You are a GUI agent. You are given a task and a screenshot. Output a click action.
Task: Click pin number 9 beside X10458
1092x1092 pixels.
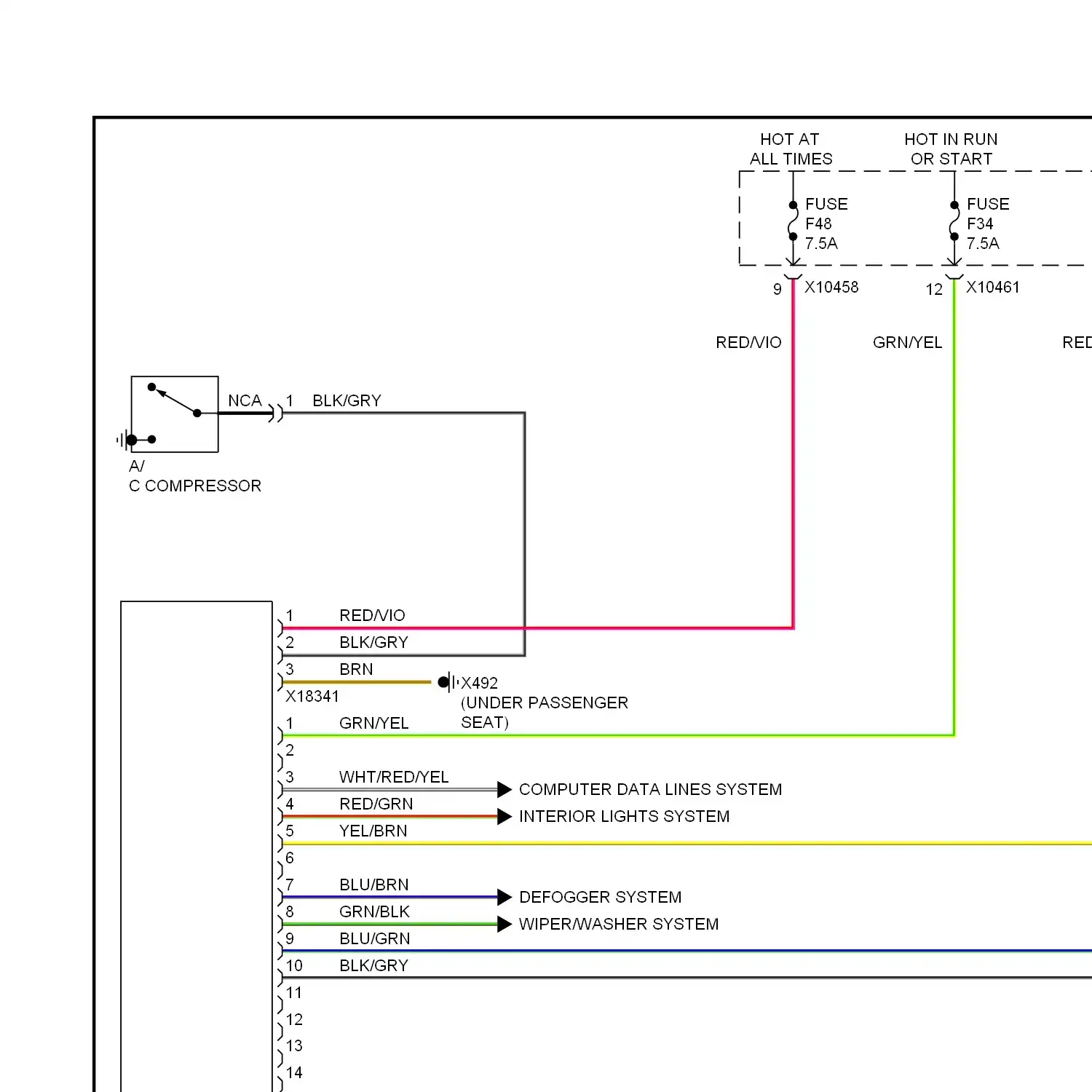pyautogui.click(x=778, y=290)
